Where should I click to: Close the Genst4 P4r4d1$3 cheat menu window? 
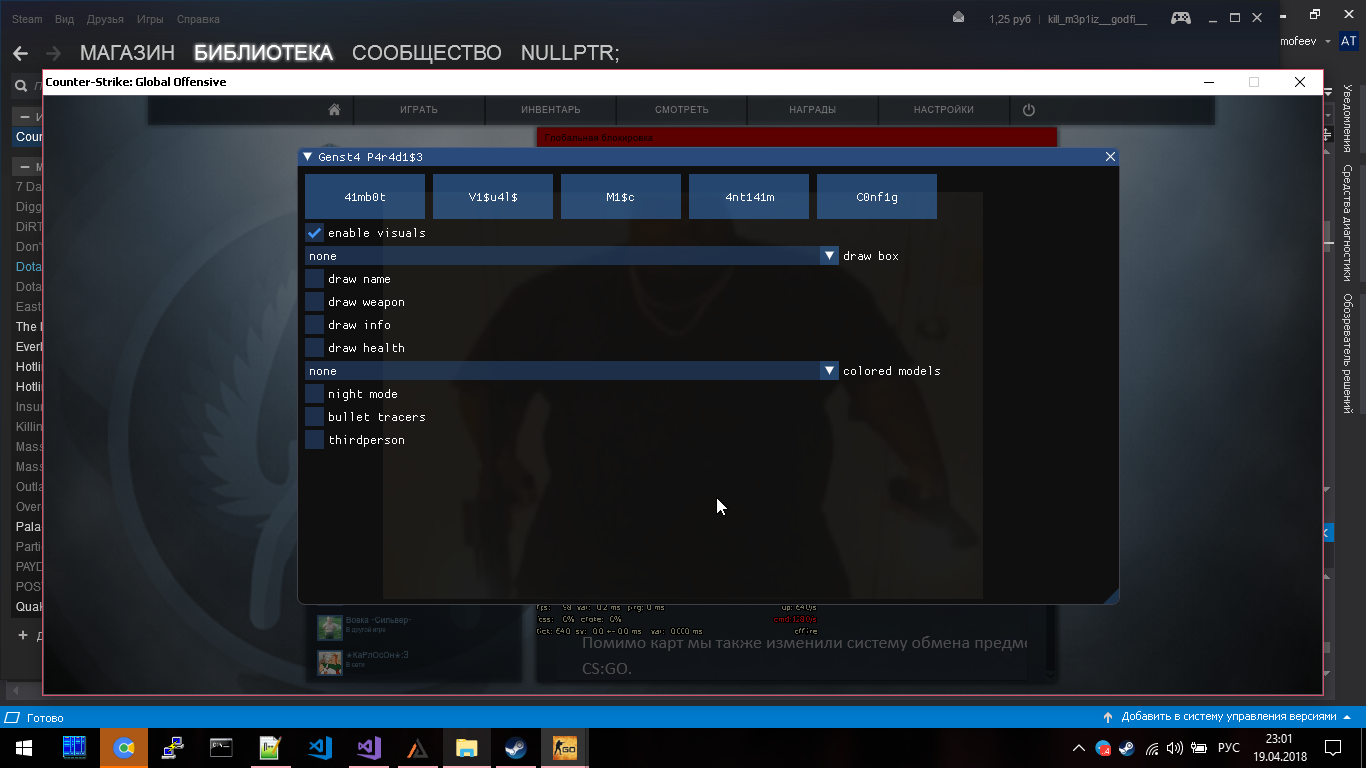[1110, 157]
